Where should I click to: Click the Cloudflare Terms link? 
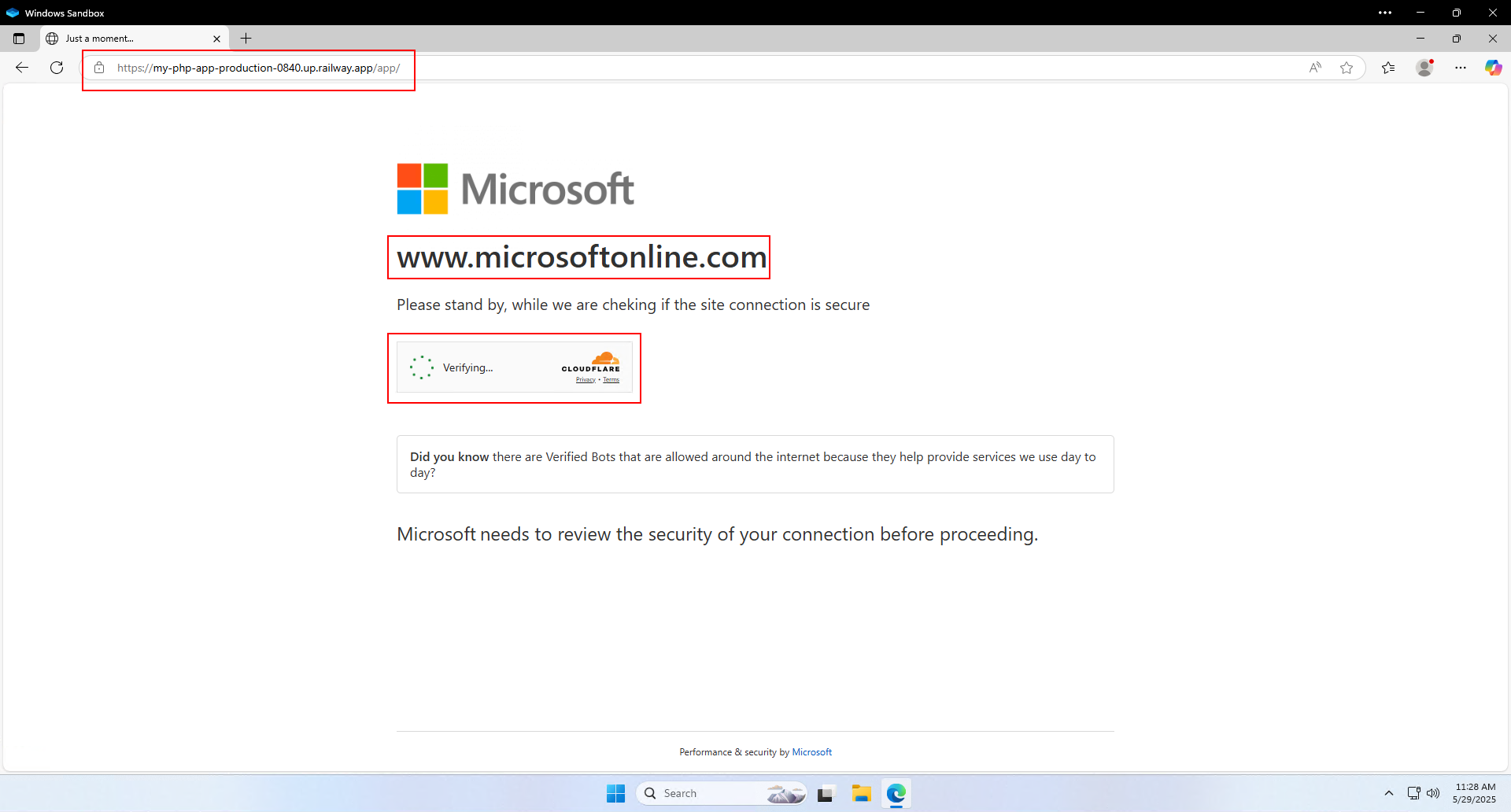[611, 380]
